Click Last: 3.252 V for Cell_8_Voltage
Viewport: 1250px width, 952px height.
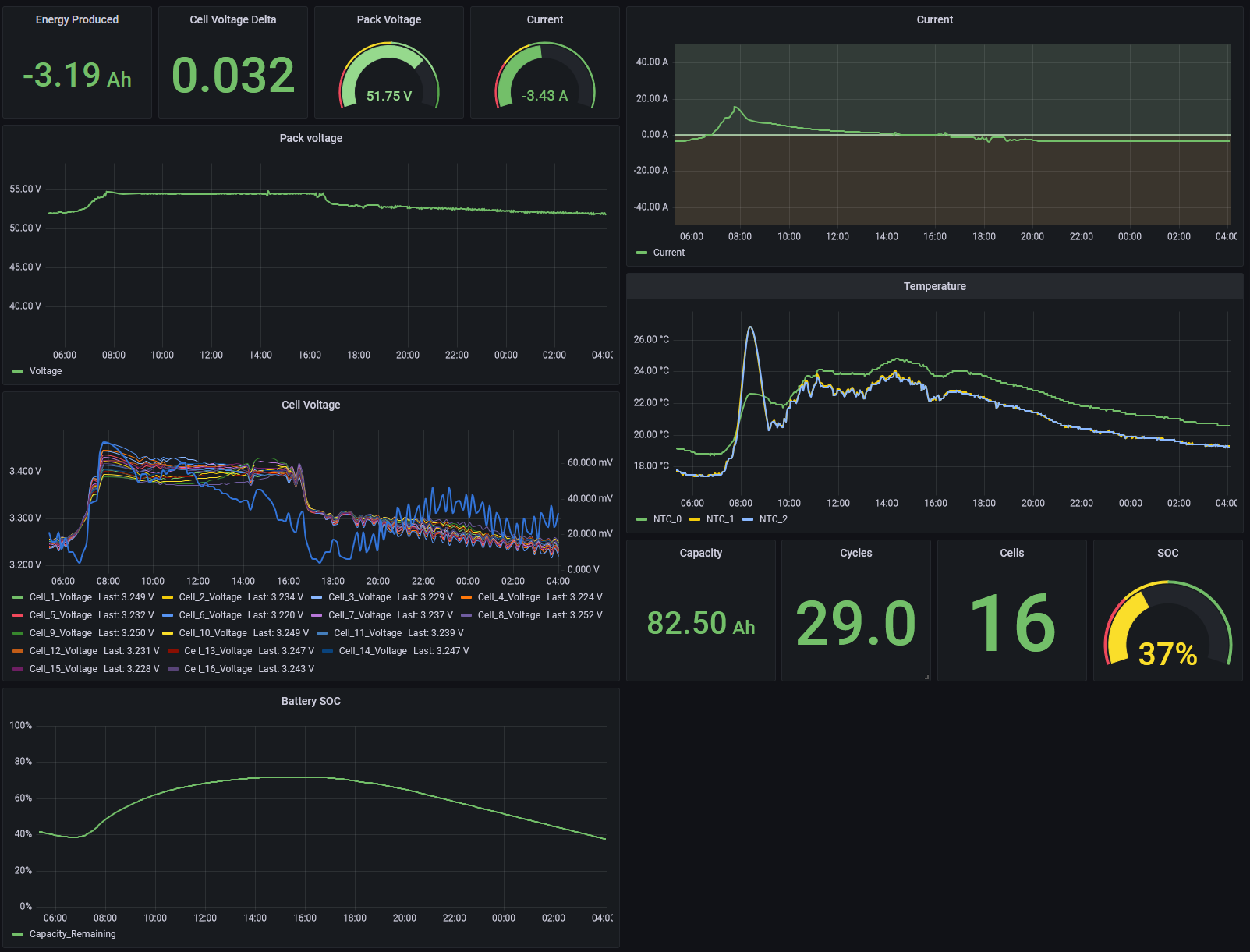click(x=575, y=615)
